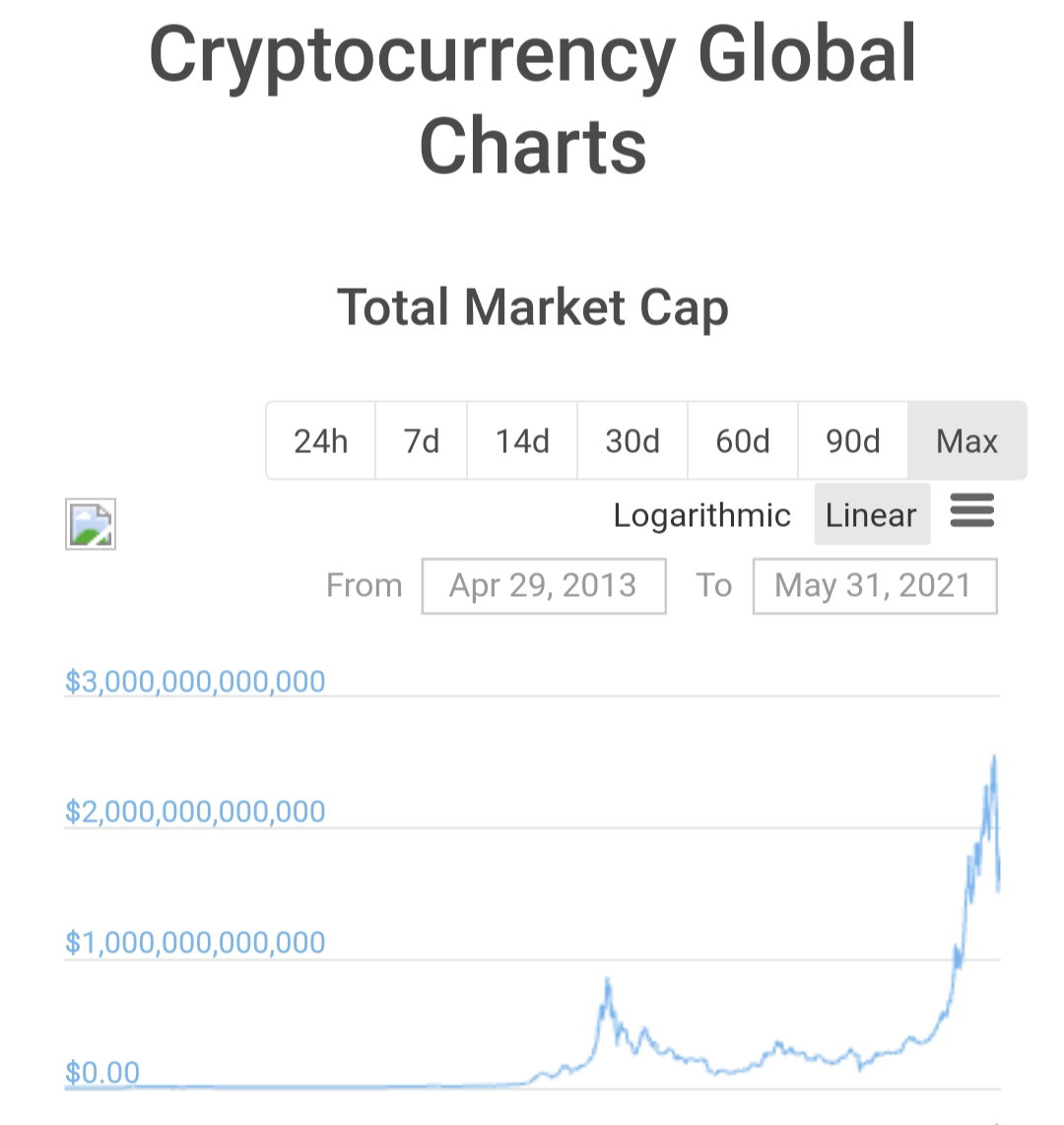Image resolution: width=1064 pixels, height=1125 pixels.
Task: Click the 2018 peak on chart line
Action: (x=608, y=981)
